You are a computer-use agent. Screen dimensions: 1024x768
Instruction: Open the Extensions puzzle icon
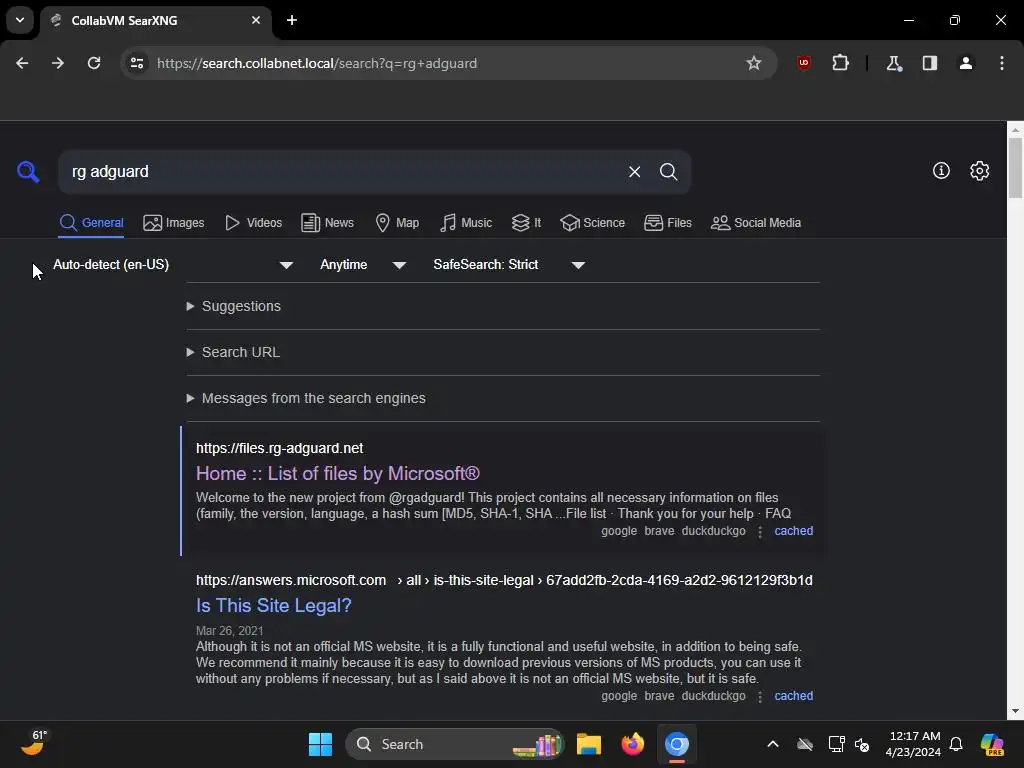click(x=840, y=63)
